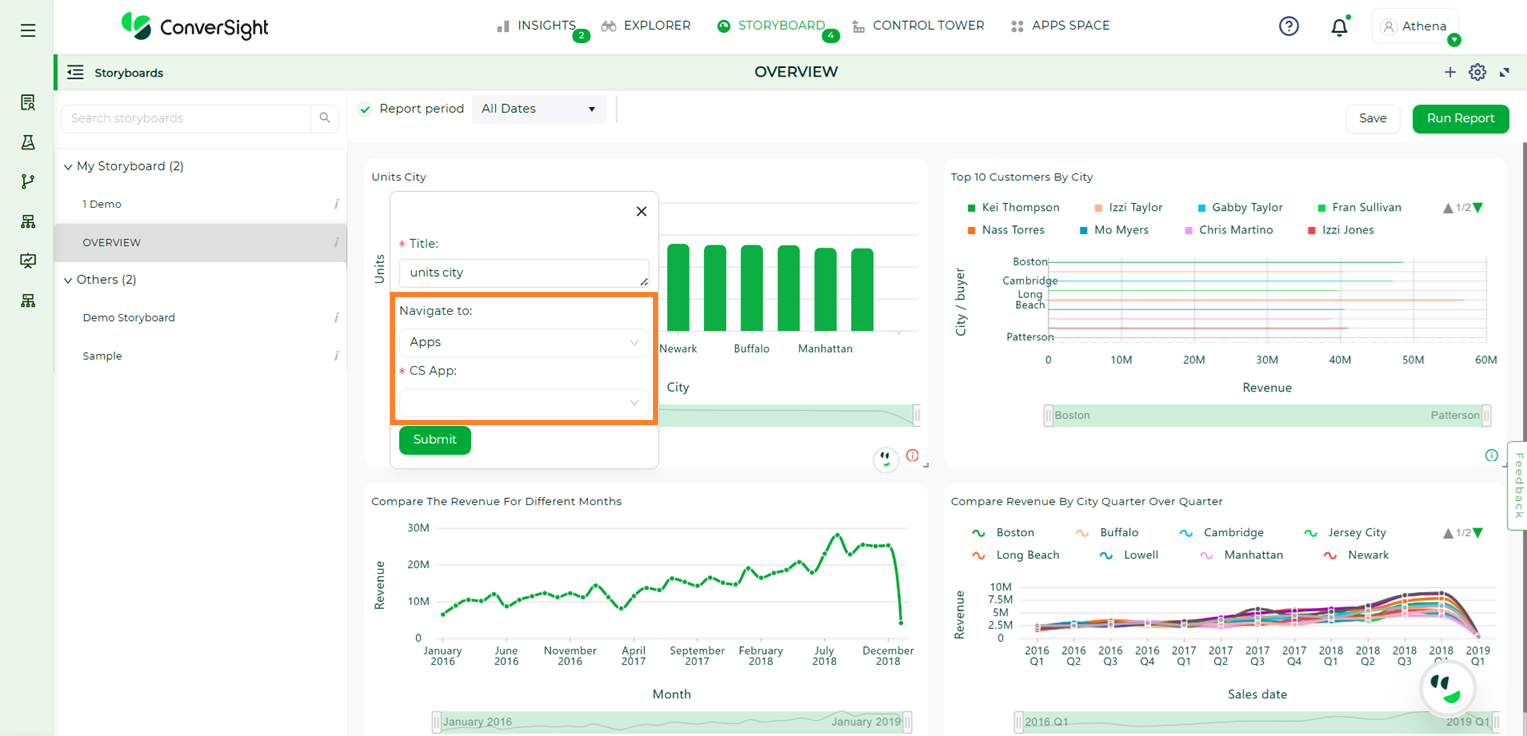The width and height of the screenshot is (1527, 736).
Task: Click the search magnifier in storyboards search
Action: point(325,118)
